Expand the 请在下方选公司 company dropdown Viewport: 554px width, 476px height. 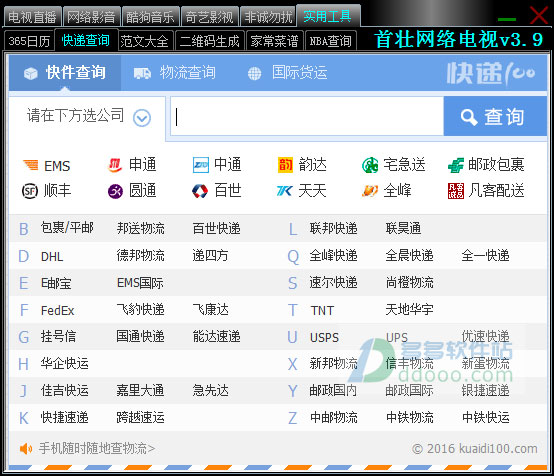87,117
